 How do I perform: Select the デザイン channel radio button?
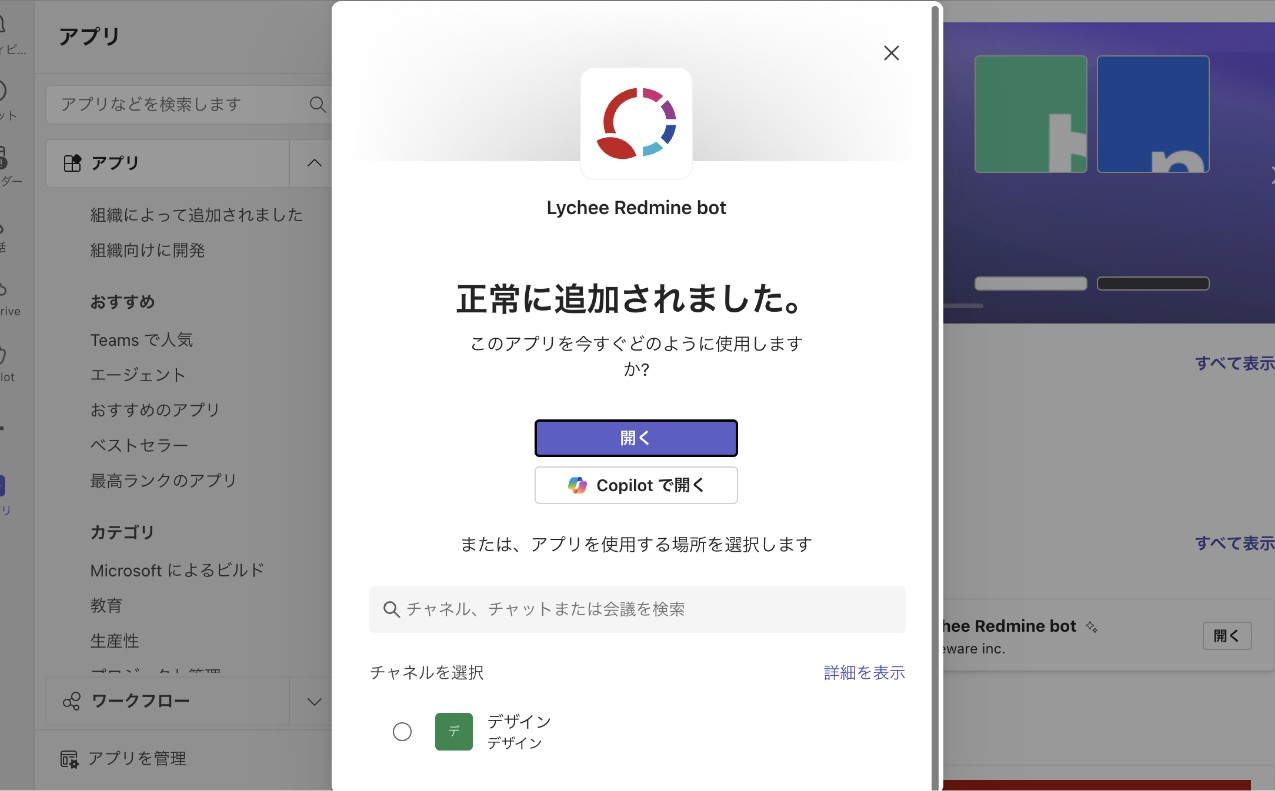[x=403, y=731]
